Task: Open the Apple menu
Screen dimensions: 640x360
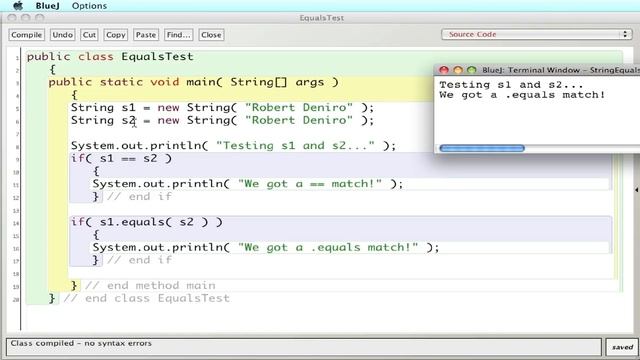Action: (x=18, y=6)
